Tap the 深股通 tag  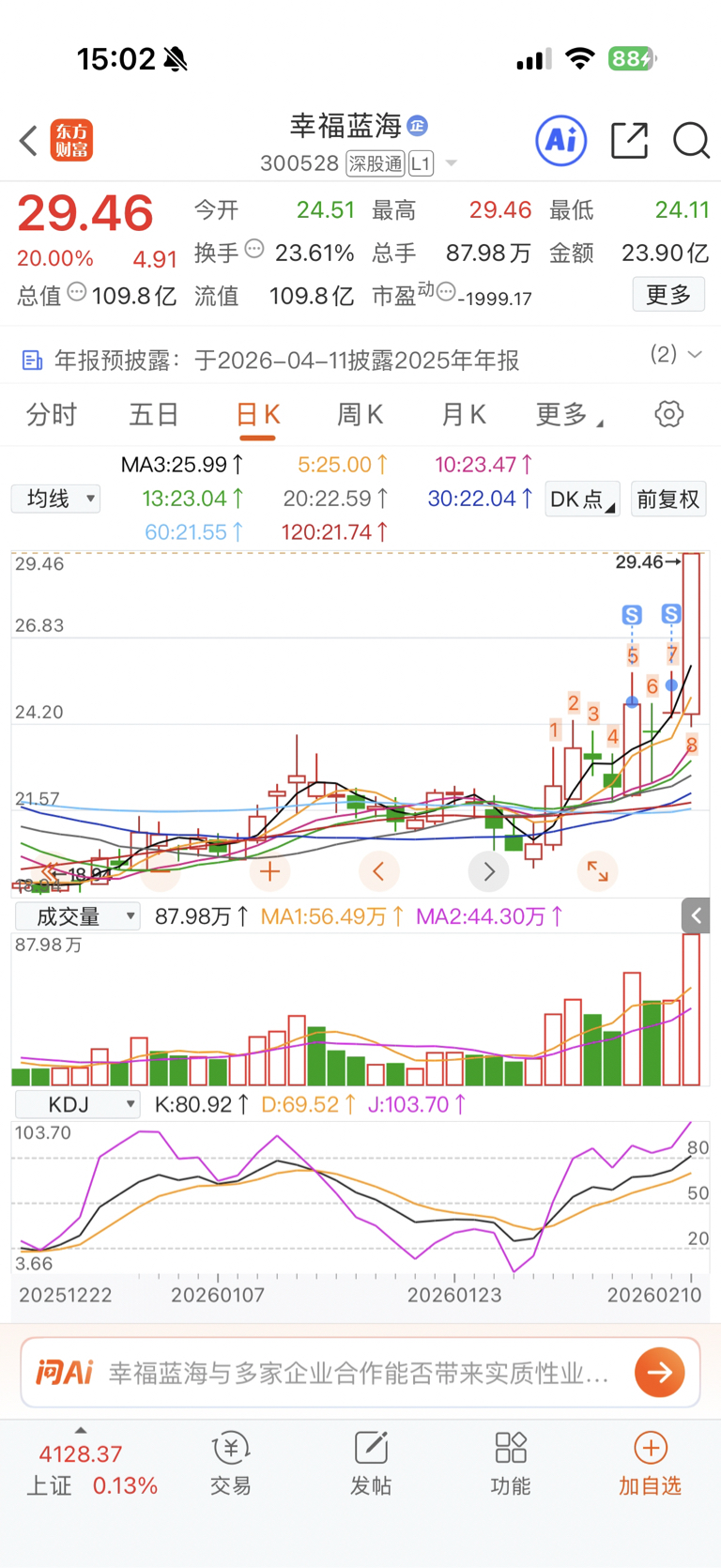[376, 163]
